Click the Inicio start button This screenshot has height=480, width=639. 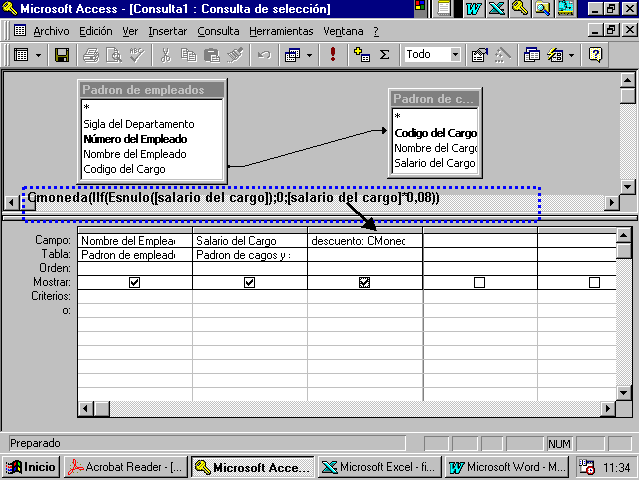click(x=31, y=467)
